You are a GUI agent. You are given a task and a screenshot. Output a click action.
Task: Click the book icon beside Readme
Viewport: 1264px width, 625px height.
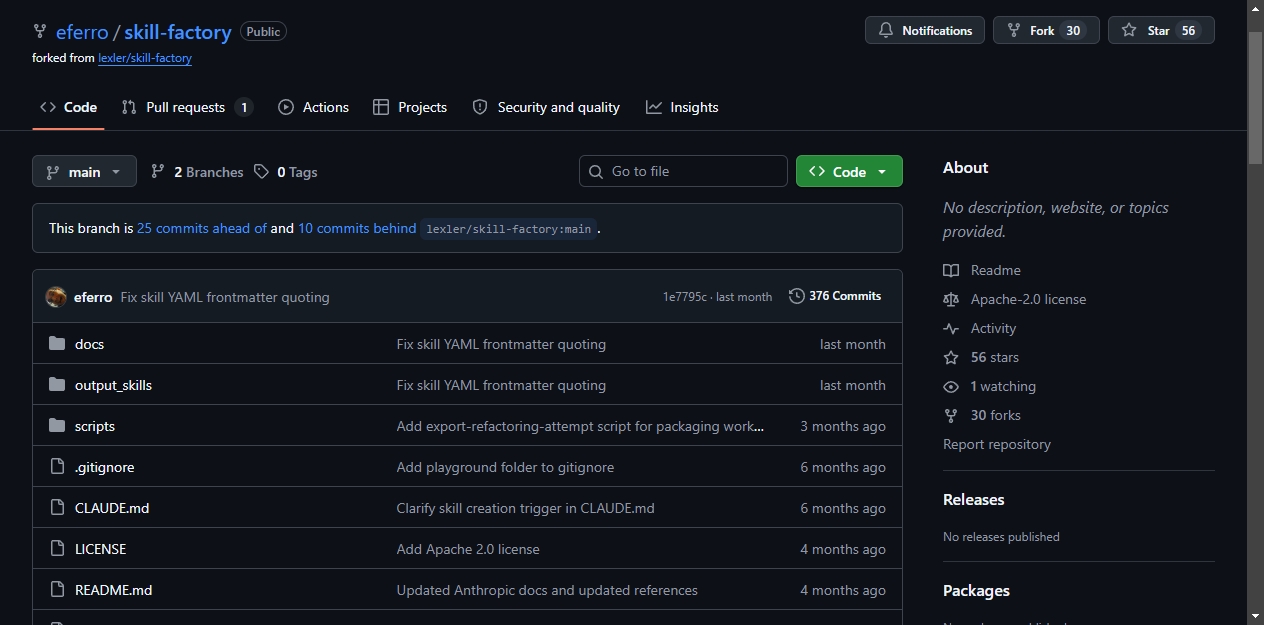point(951,270)
